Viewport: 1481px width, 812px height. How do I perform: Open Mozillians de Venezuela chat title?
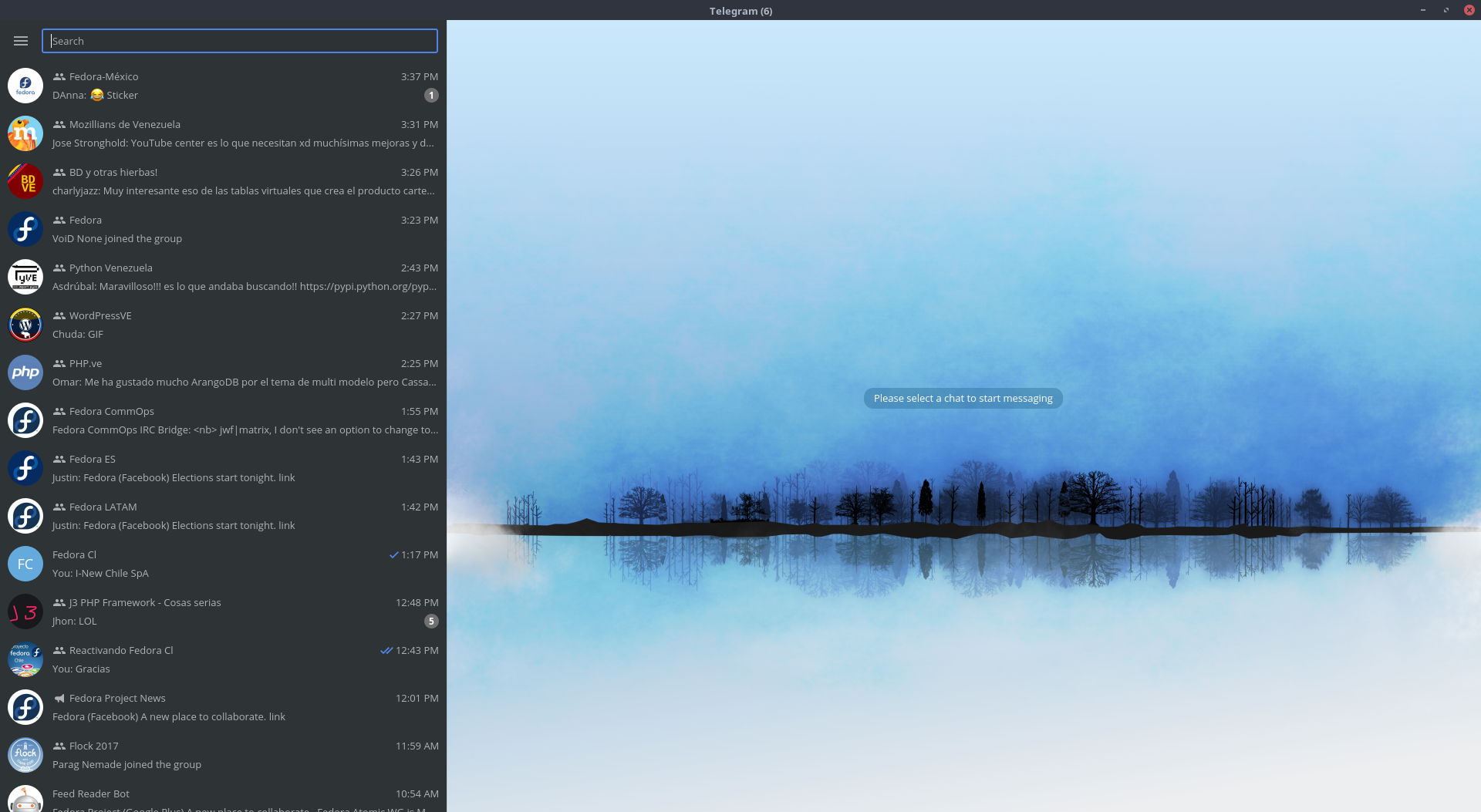[125, 124]
